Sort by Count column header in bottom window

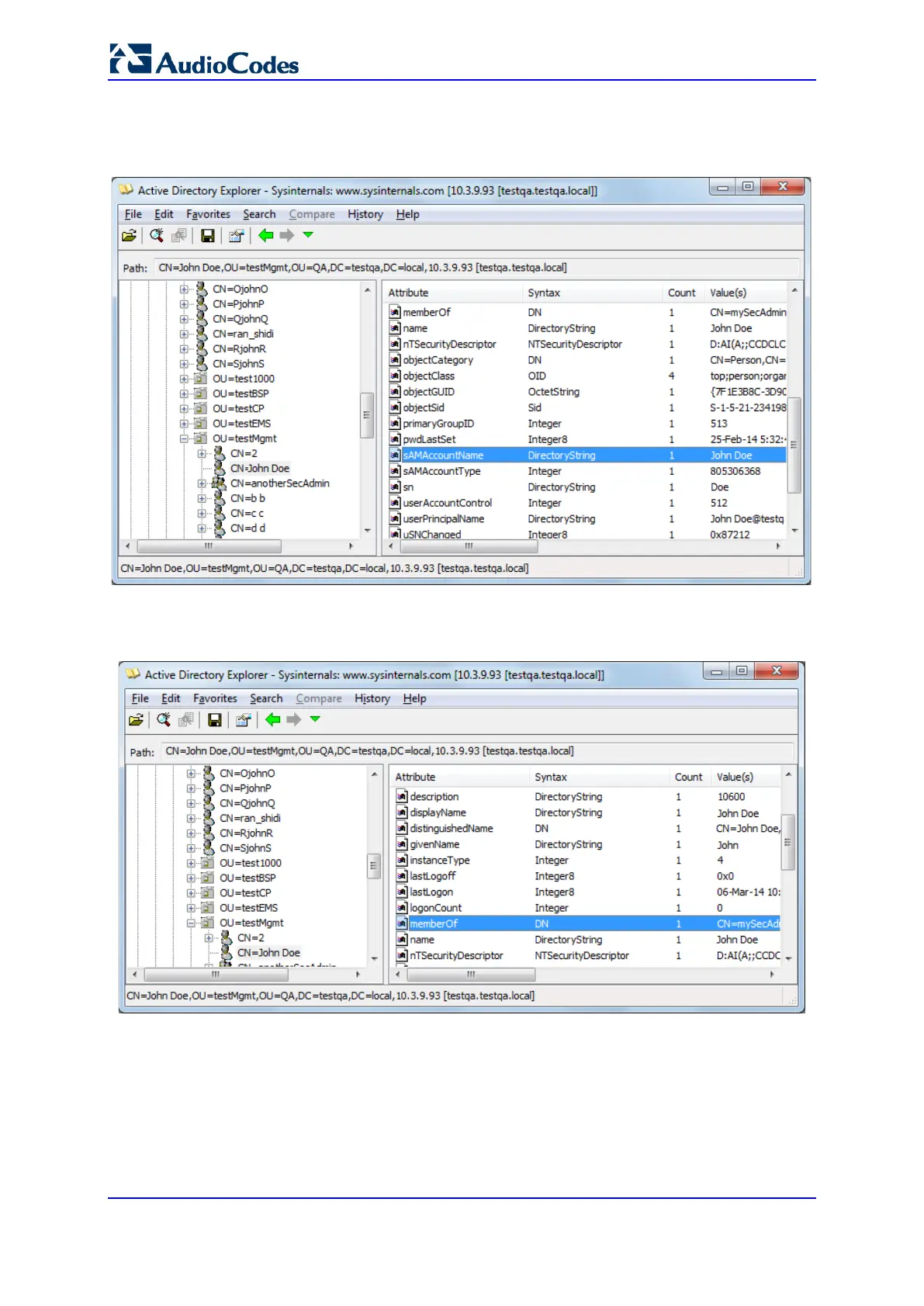(688, 777)
